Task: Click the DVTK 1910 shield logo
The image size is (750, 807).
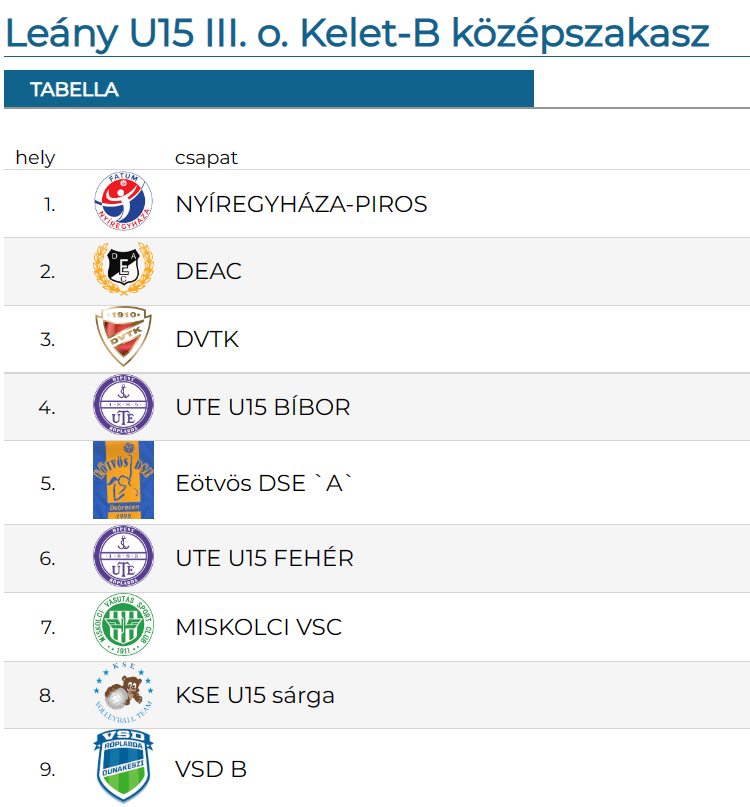Action: pyautogui.click(x=123, y=337)
